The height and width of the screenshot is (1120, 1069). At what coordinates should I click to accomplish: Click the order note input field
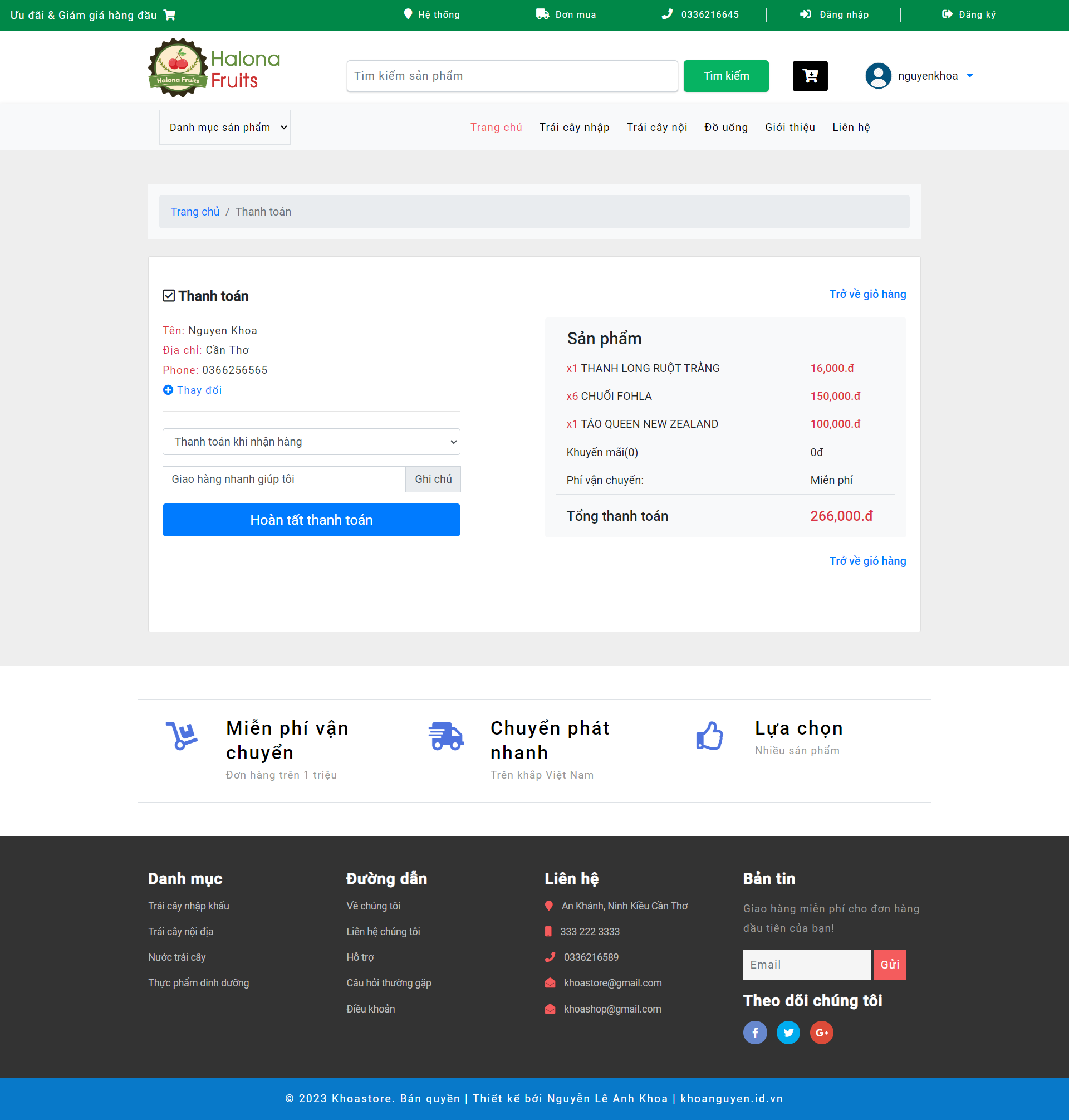point(284,480)
